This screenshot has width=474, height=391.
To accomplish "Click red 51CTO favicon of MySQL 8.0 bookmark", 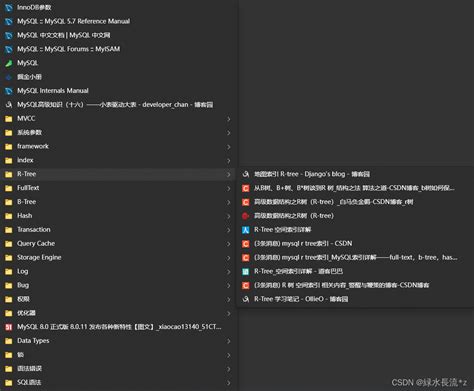I will click(x=9, y=327).
